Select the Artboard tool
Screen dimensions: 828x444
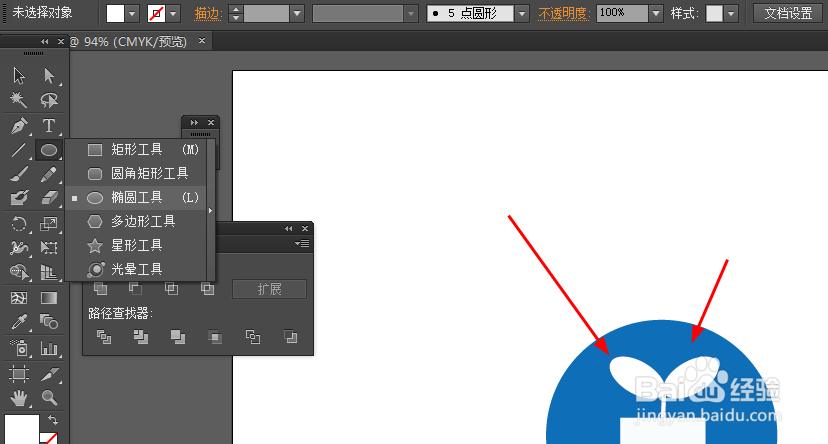(19, 374)
